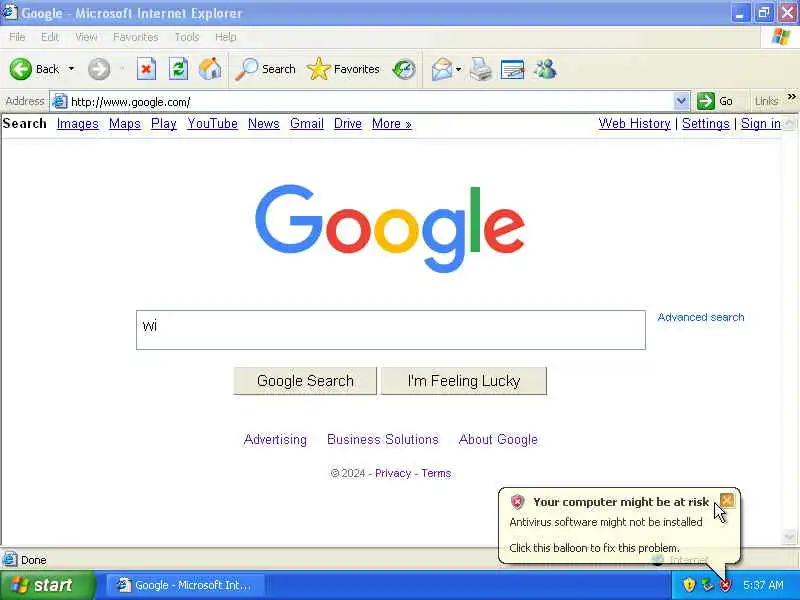Click the Safely Remove Hardware tray icon
The image size is (800, 600).
[x=707, y=585]
